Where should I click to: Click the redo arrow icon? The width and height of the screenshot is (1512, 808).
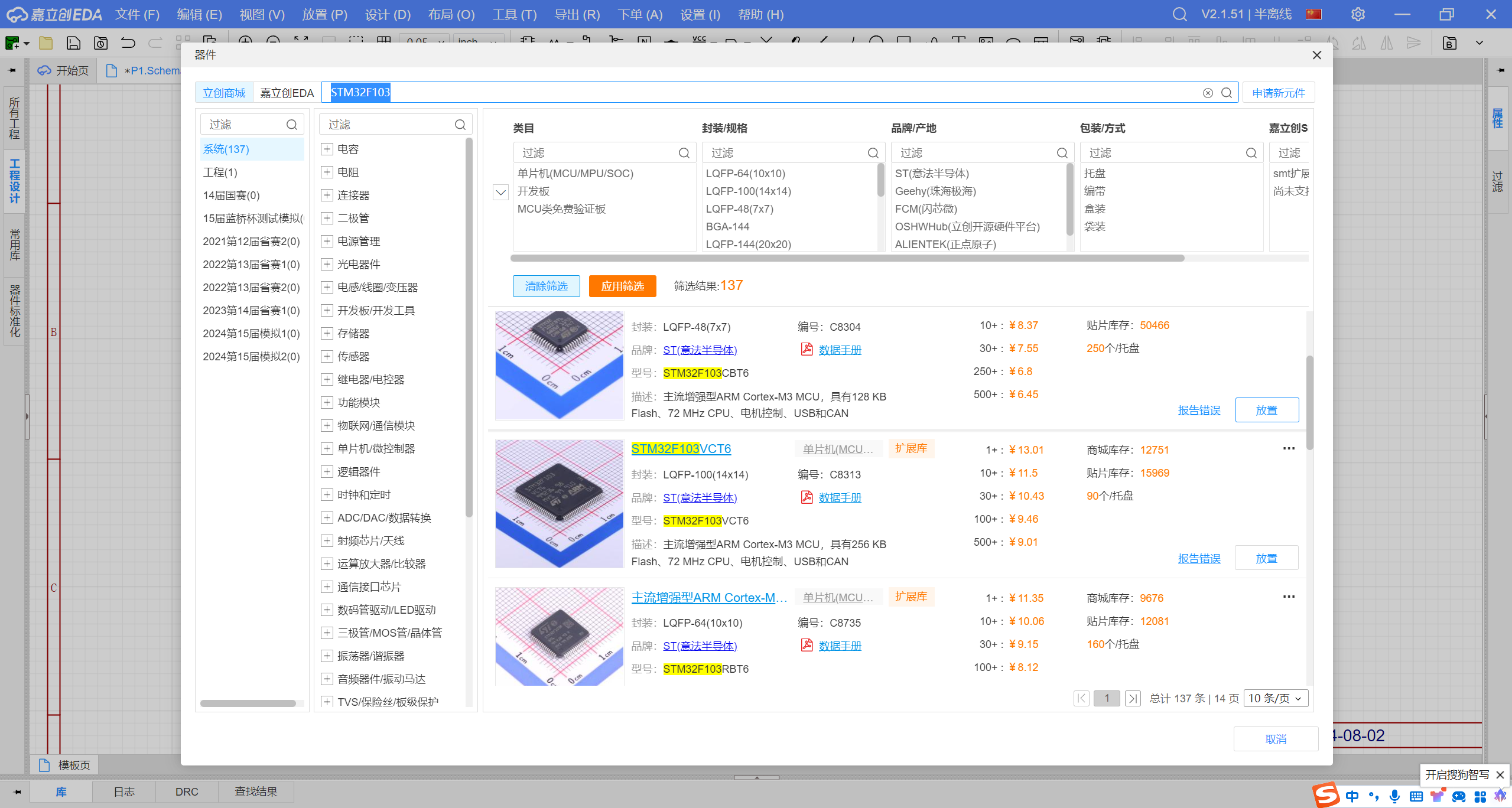(155, 43)
